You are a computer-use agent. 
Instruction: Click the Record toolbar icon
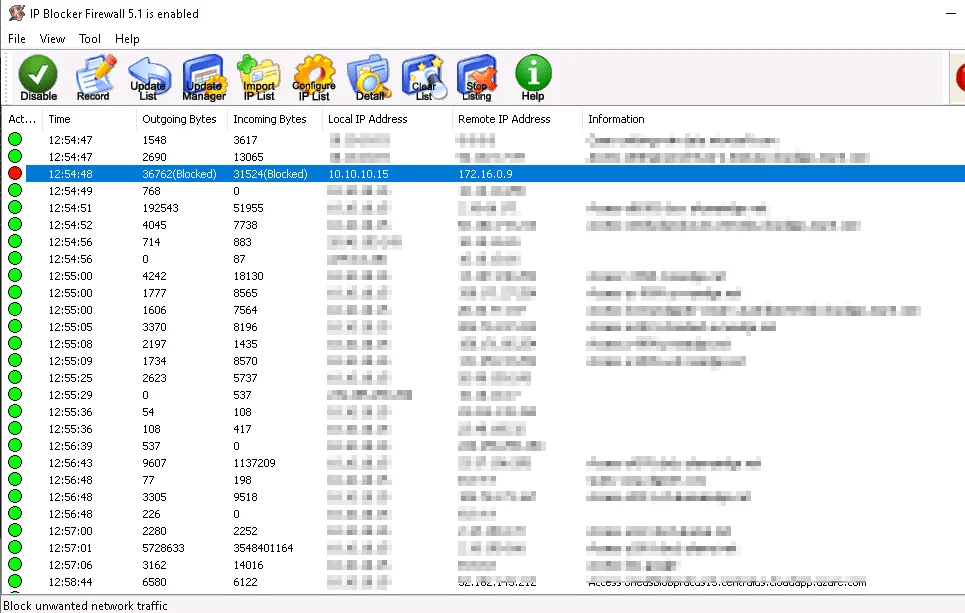94,78
